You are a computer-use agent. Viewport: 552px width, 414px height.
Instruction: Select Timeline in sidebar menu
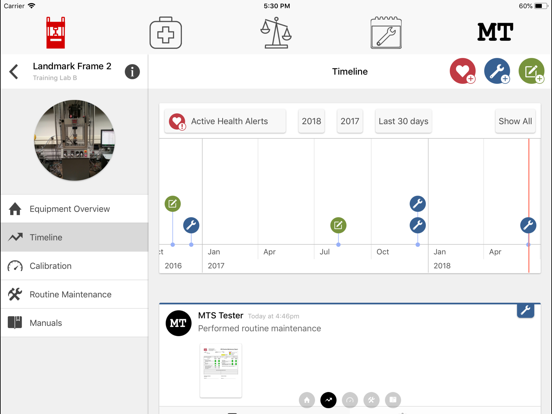click(75, 237)
